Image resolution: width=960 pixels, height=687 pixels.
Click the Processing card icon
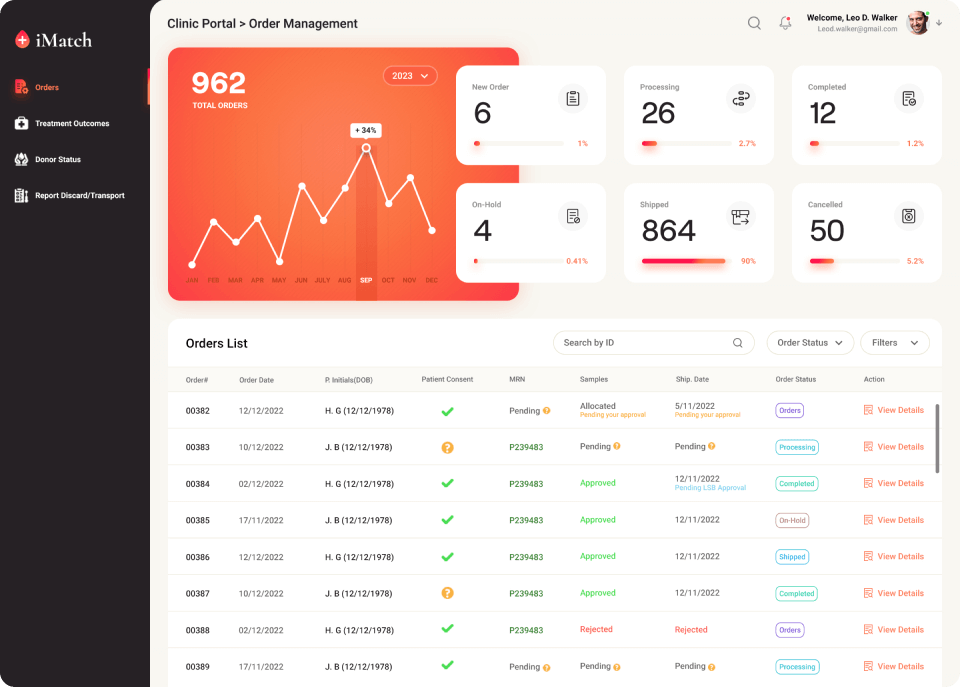(741, 99)
